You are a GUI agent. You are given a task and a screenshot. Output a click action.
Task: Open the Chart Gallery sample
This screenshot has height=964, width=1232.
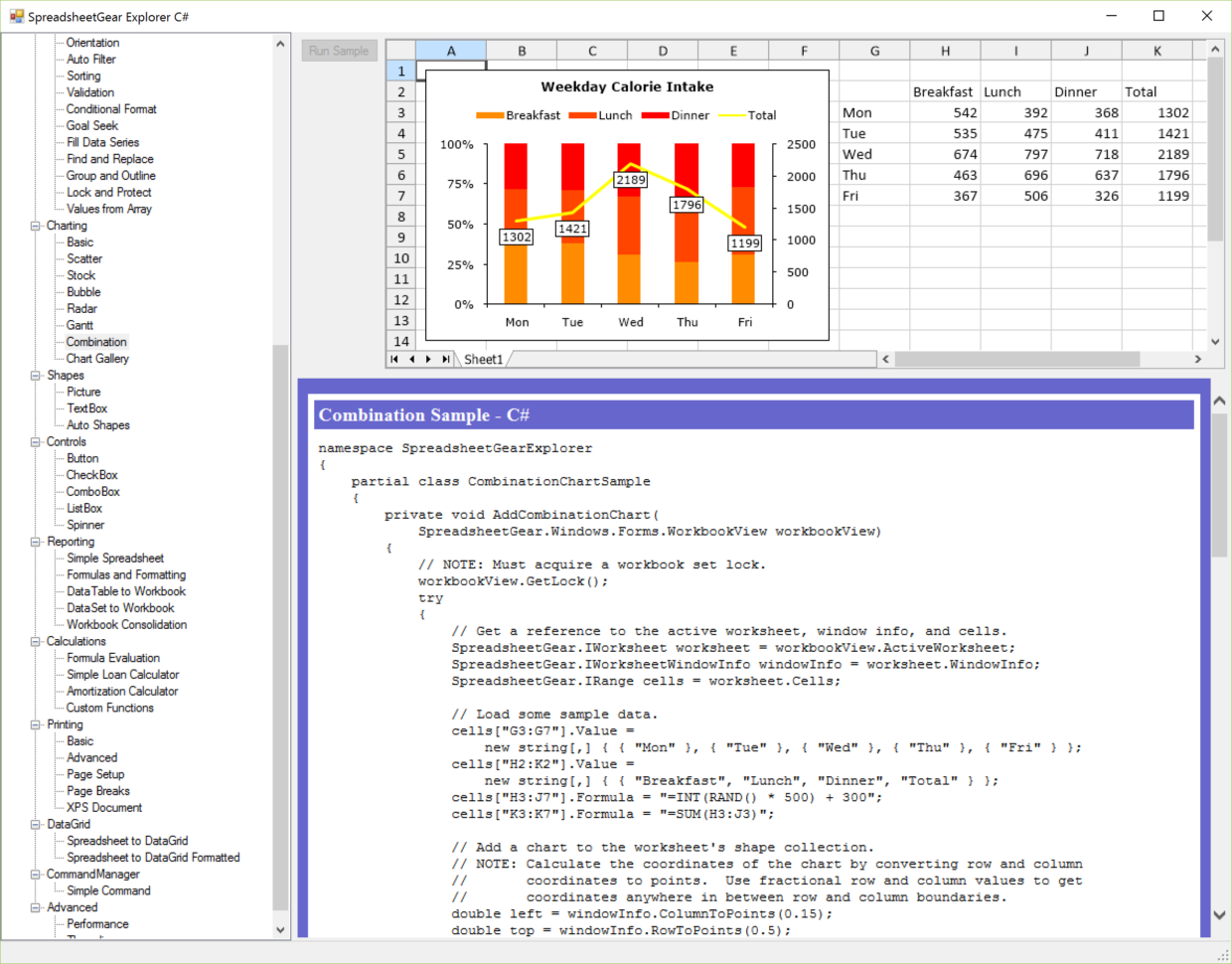coord(96,358)
